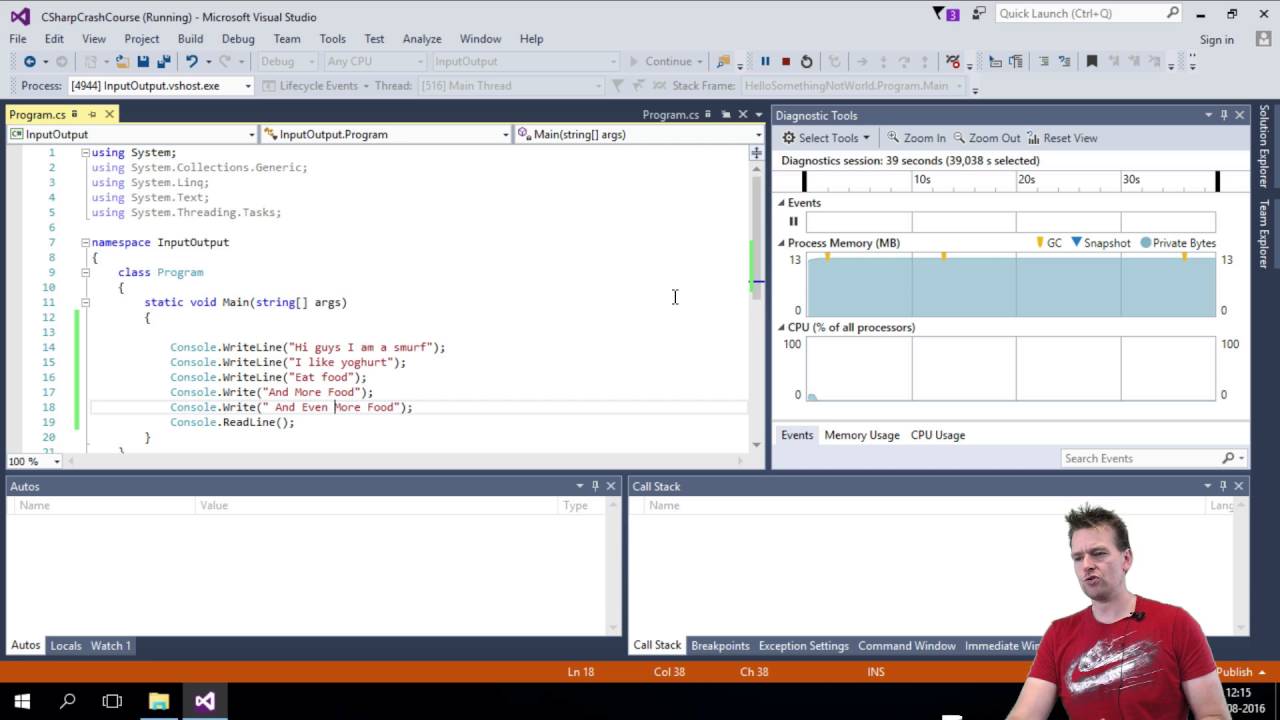Click Reset View in Diagnostic Tools
Image resolution: width=1280 pixels, height=720 pixels.
(x=1062, y=138)
